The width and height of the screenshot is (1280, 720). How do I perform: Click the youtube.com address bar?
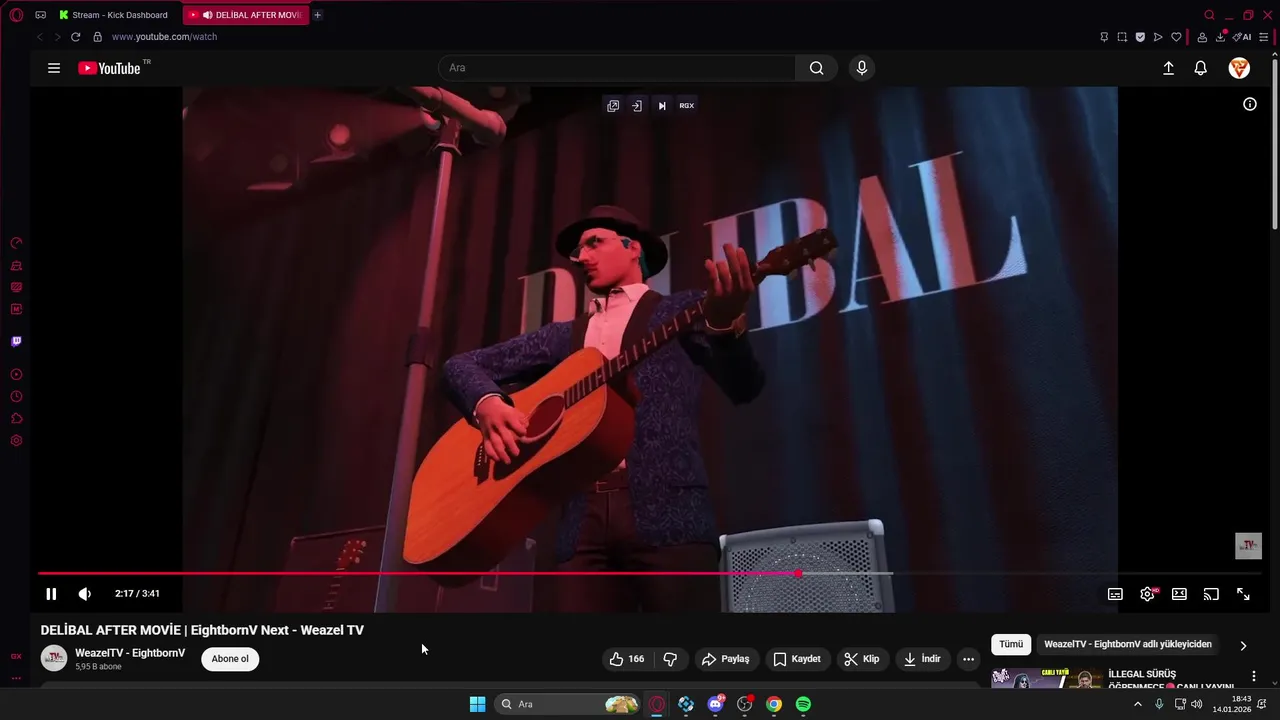coord(164,37)
